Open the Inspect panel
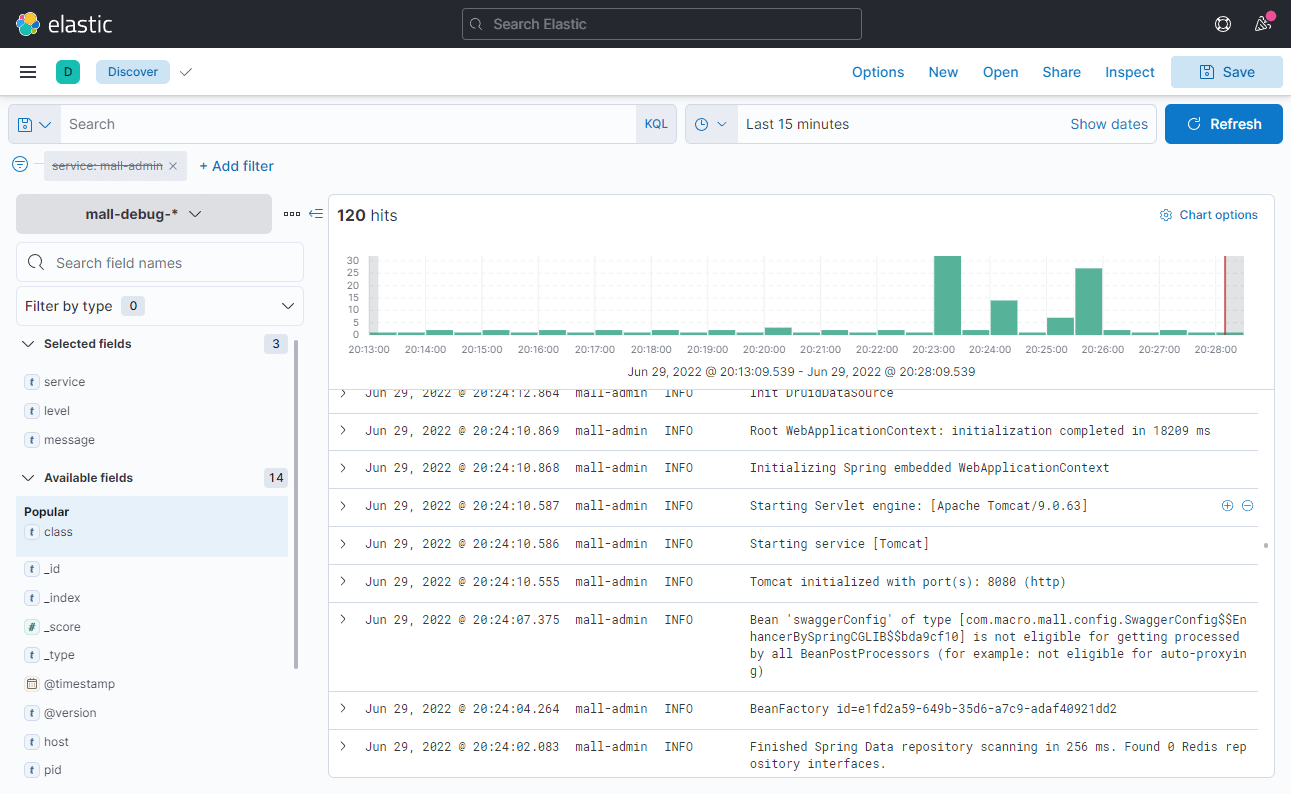 tap(1130, 72)
